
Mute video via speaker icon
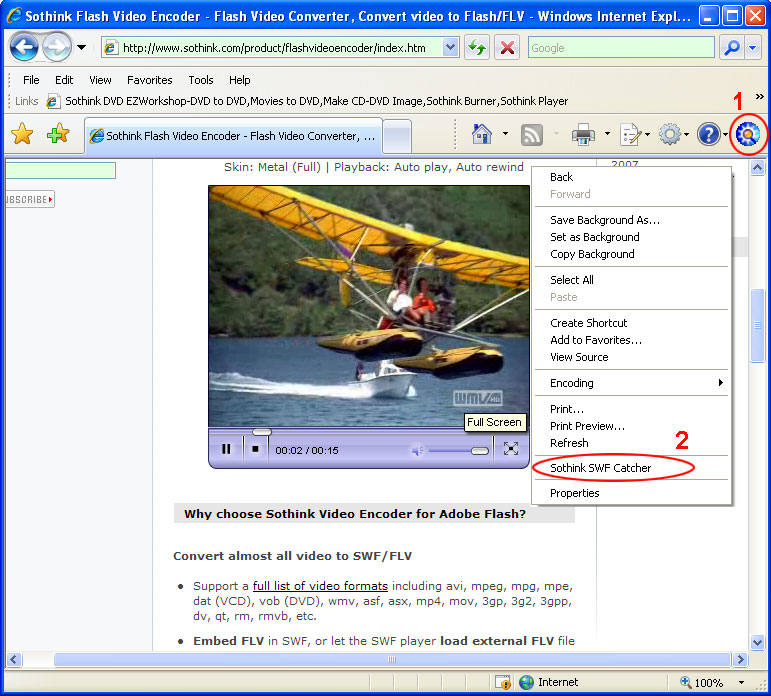[417, 451]
